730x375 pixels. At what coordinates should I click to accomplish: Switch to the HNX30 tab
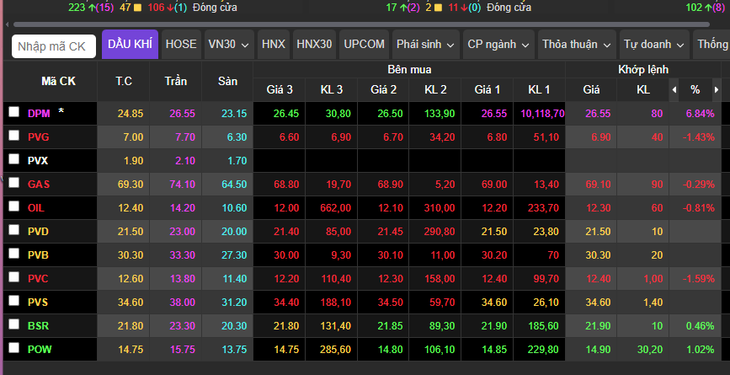pos(314,45)
